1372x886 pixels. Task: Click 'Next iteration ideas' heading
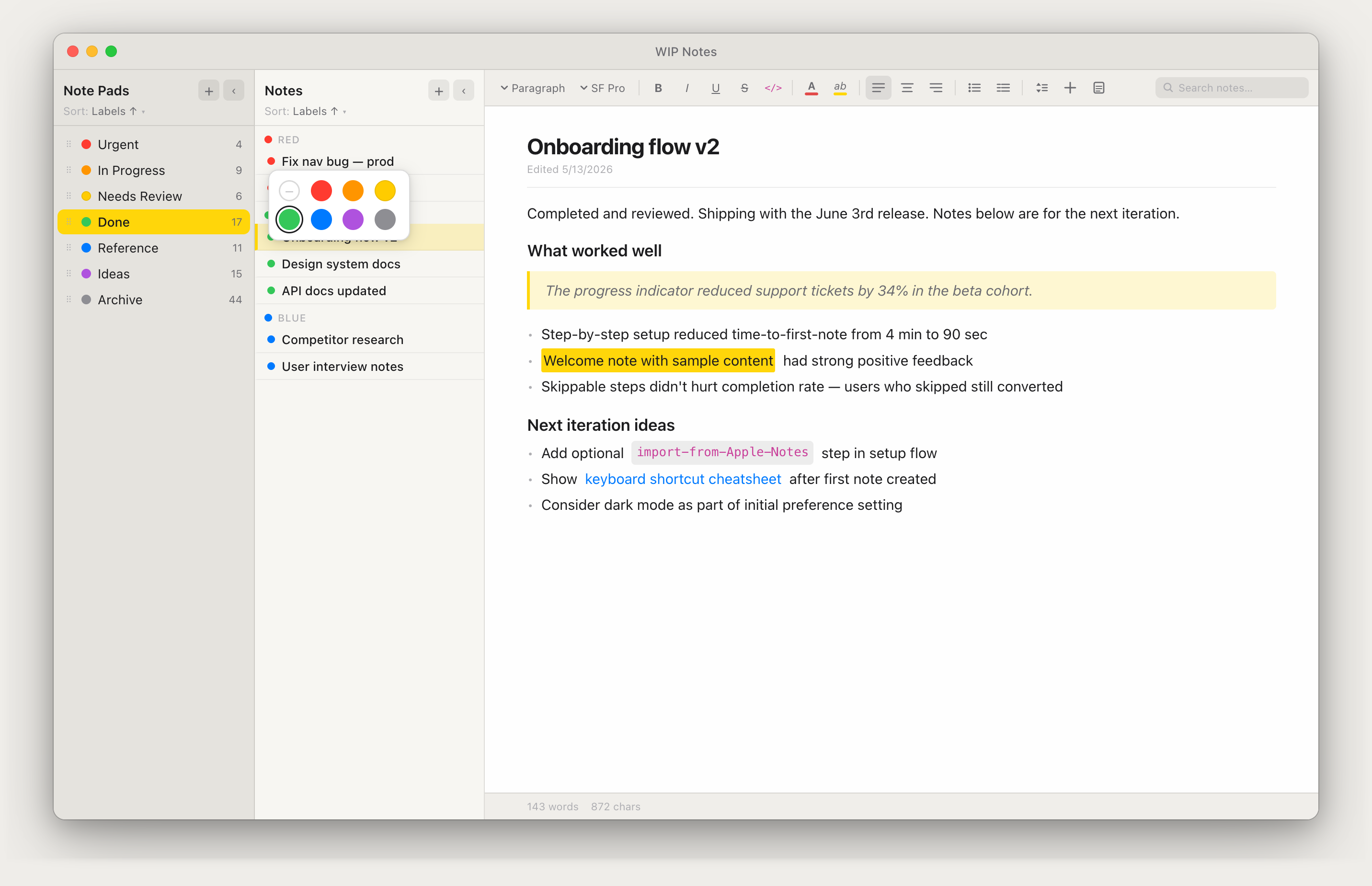click(600, 425)
